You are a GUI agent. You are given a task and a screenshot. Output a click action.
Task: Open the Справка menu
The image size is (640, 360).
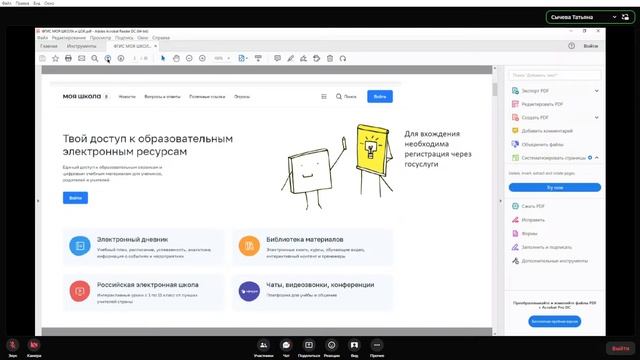161,38
